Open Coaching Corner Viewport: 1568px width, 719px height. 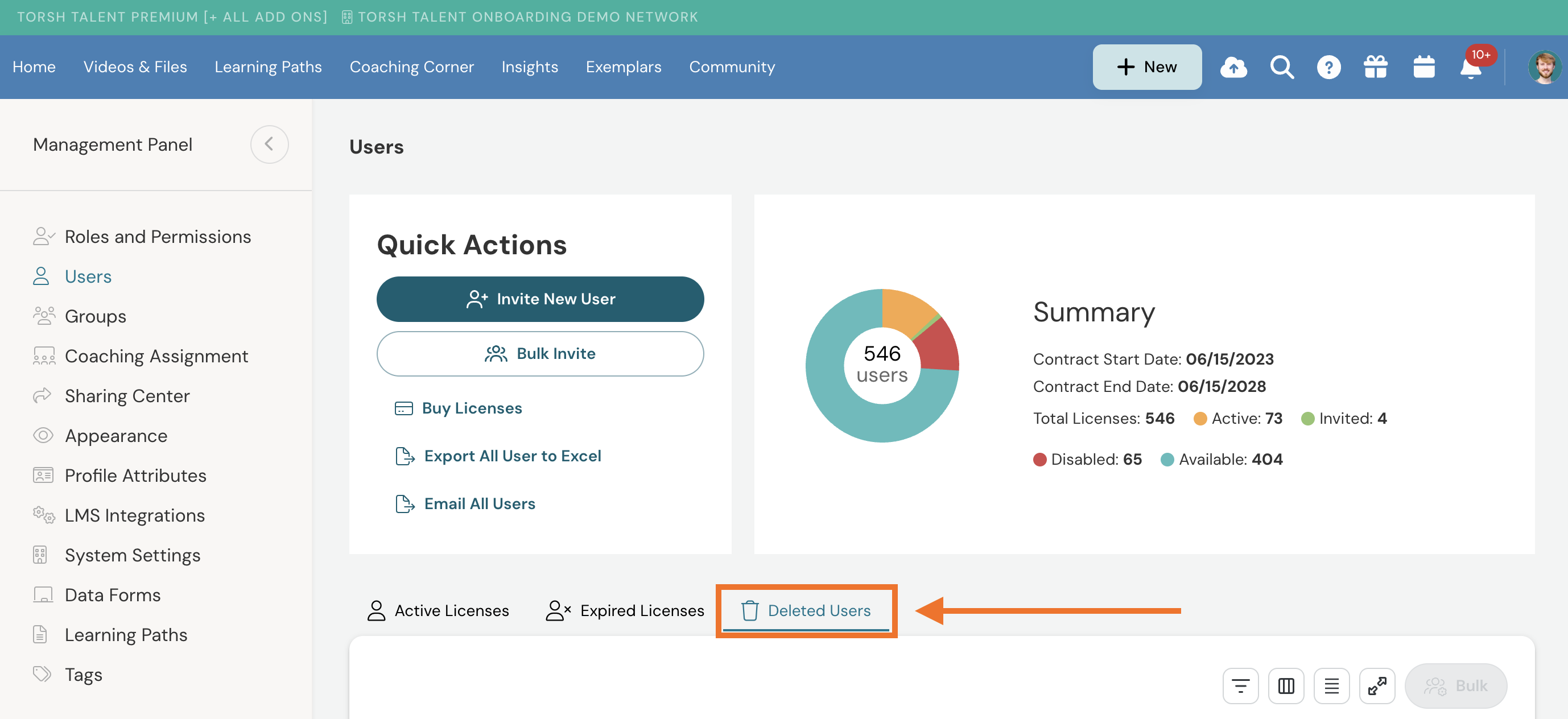[x=411, y=67]
